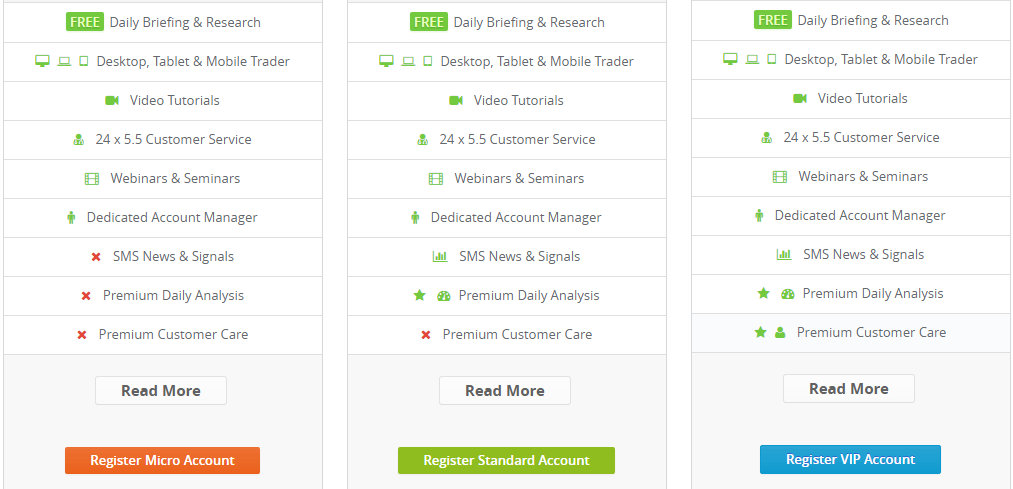Click red X next to Standard Premium Customer Care
The width and height of the screenshot is (1013, 489).
click(426, 335)
